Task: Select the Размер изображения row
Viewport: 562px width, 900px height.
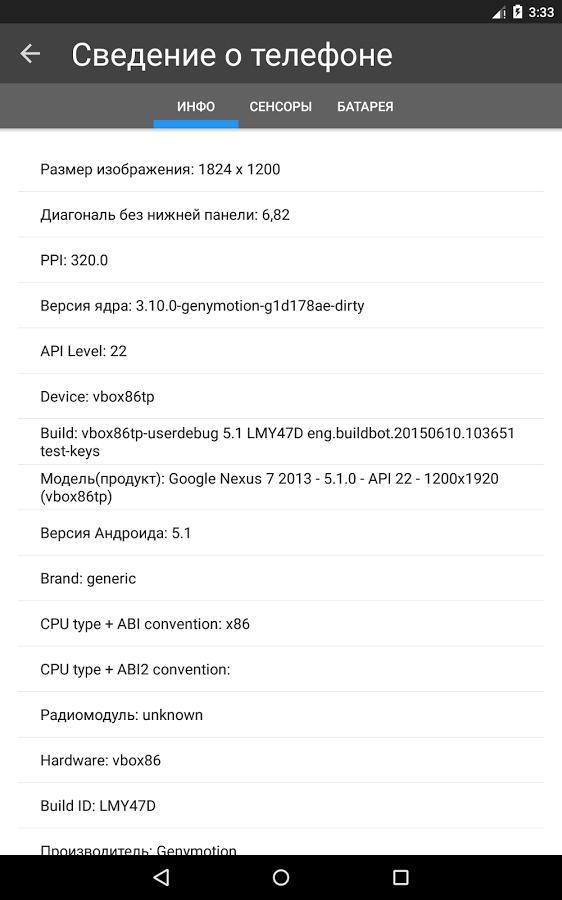Action: pyautogui.click(x=281, y=169)
